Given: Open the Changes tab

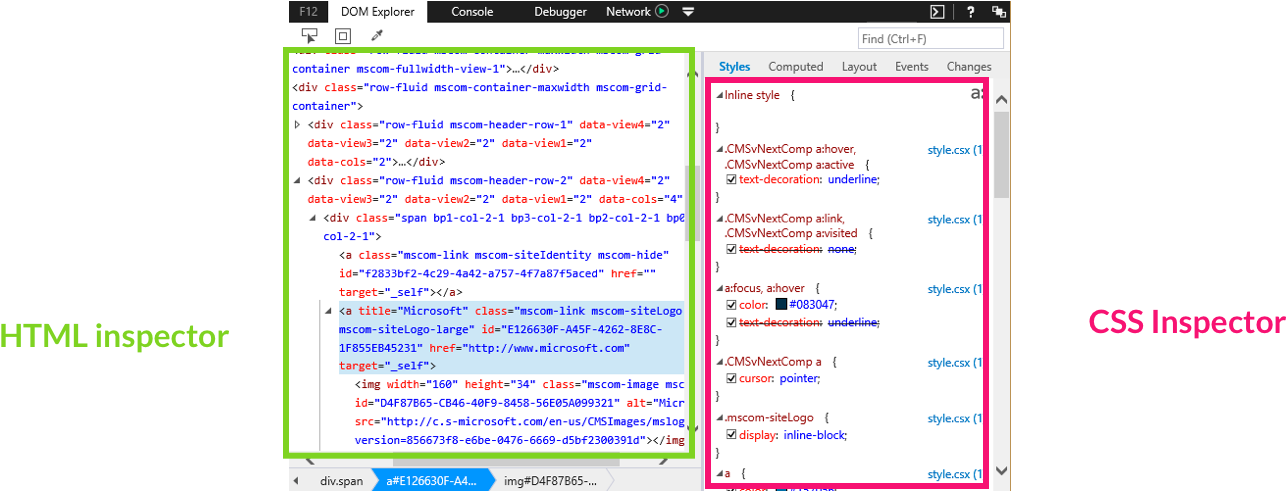Looking at the screenshot, I should [969, 67].
